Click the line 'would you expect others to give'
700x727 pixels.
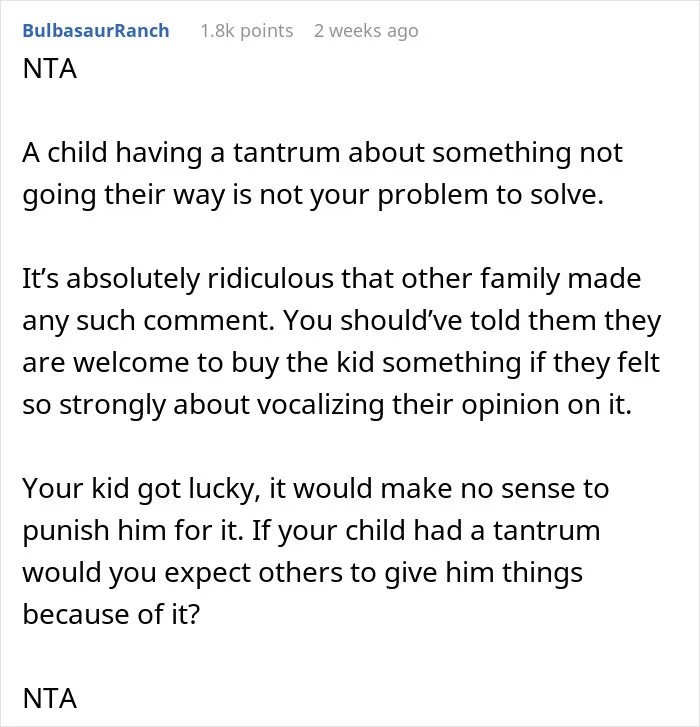(x=302, y=573)
